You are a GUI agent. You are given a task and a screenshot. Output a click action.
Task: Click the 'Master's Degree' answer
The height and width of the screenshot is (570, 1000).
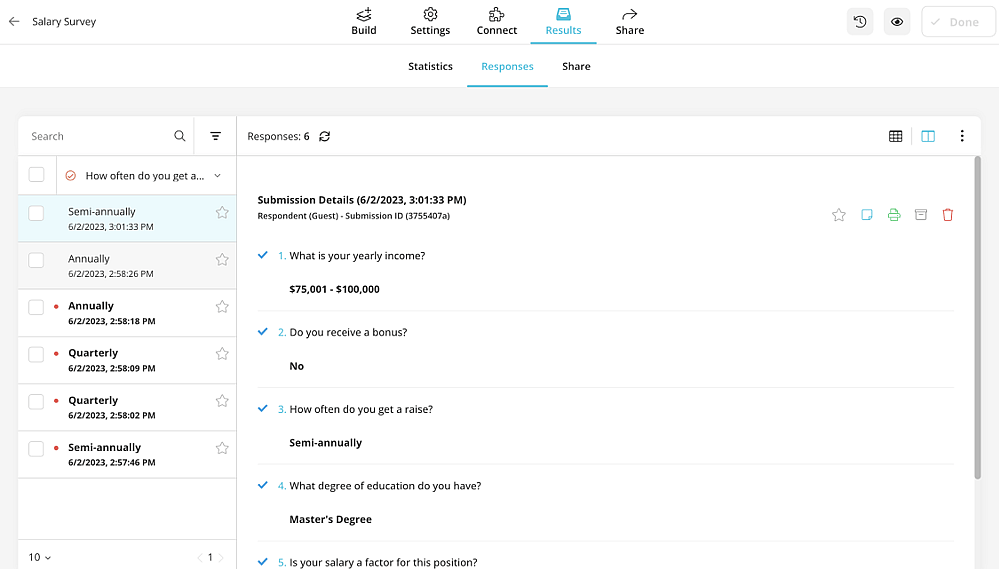pyautogui.click(x=330, y=520)
